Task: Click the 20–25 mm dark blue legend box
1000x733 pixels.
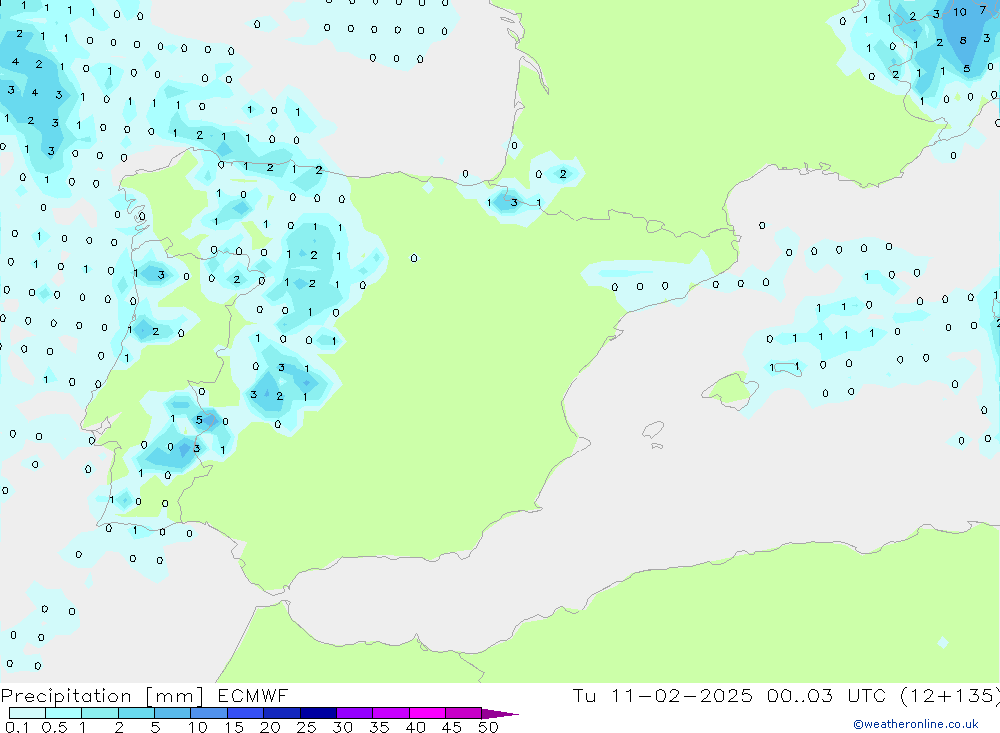Action: point(281,713)
